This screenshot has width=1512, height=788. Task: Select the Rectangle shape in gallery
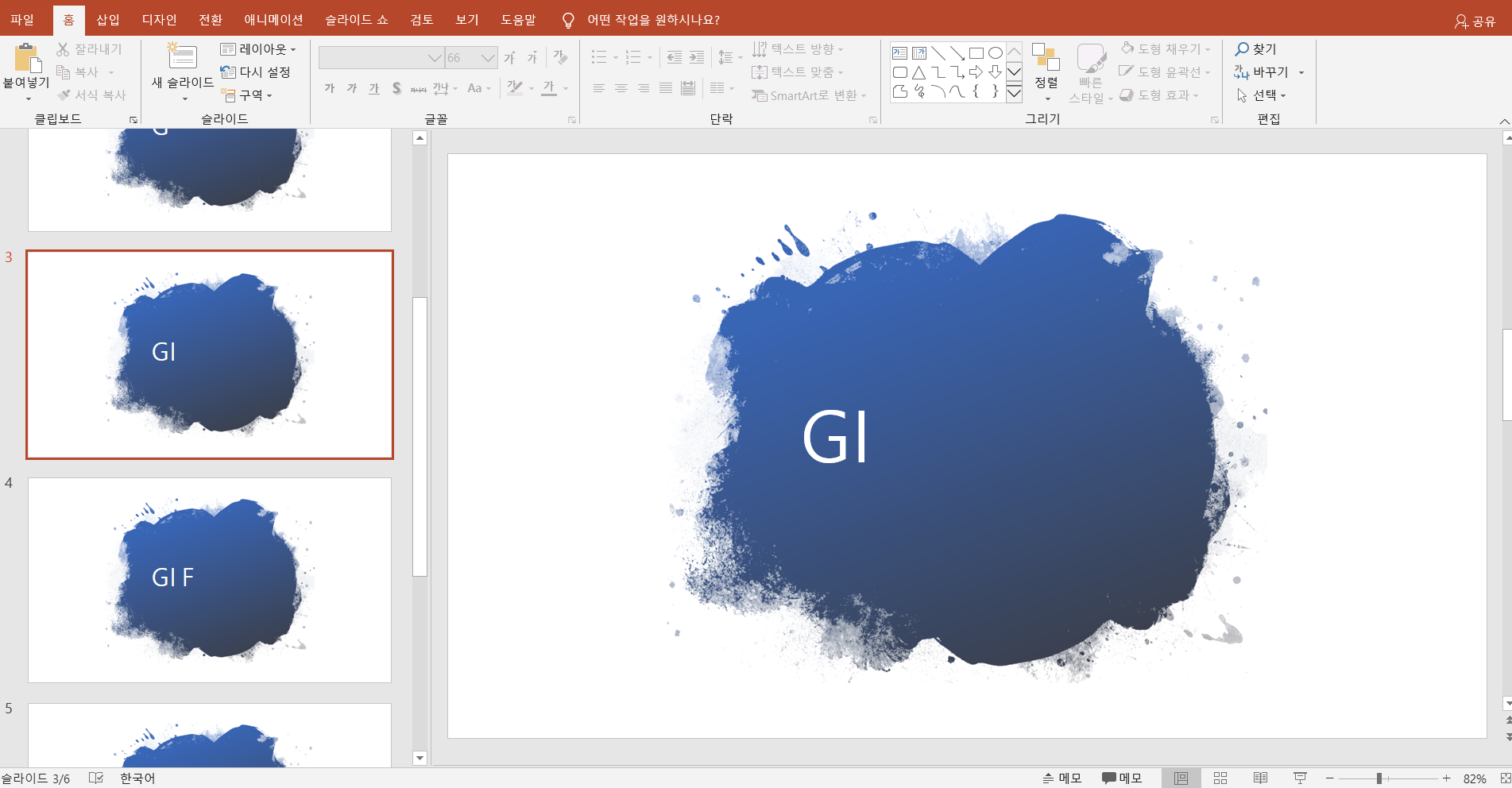coord(976,53)
